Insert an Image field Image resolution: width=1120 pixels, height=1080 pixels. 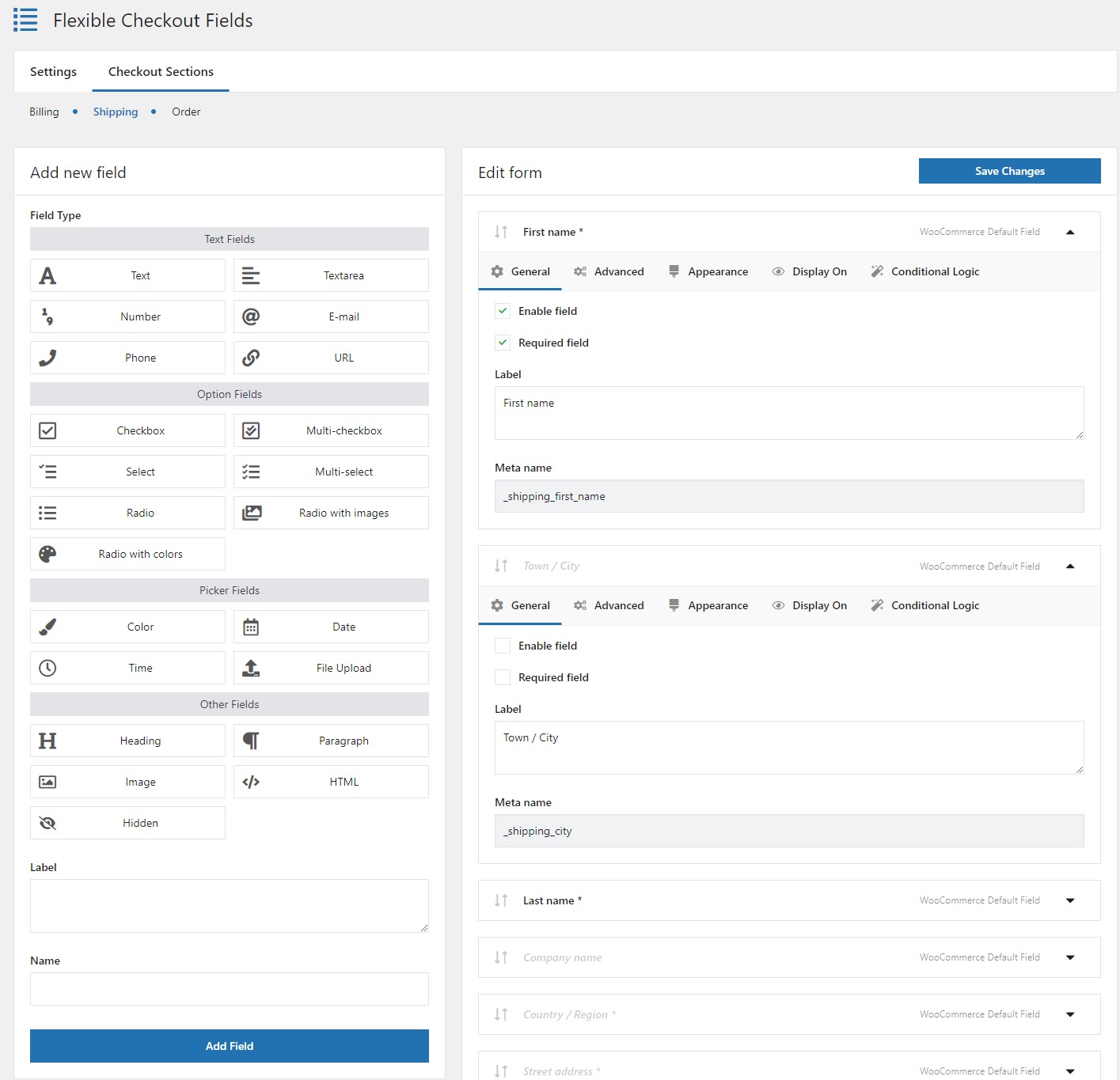127,782
